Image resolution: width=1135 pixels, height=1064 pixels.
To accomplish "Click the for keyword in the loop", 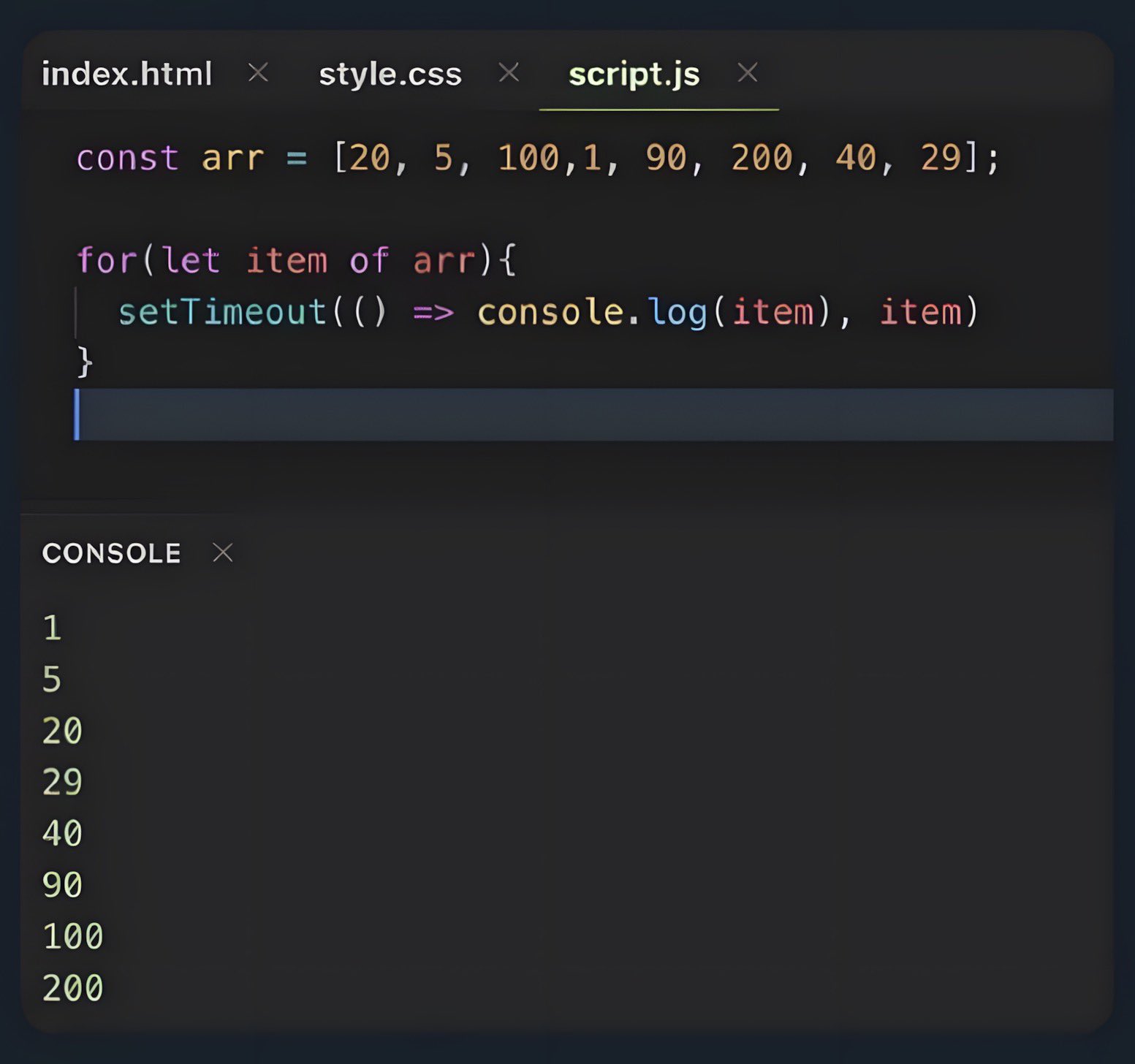I will [107, 260].
